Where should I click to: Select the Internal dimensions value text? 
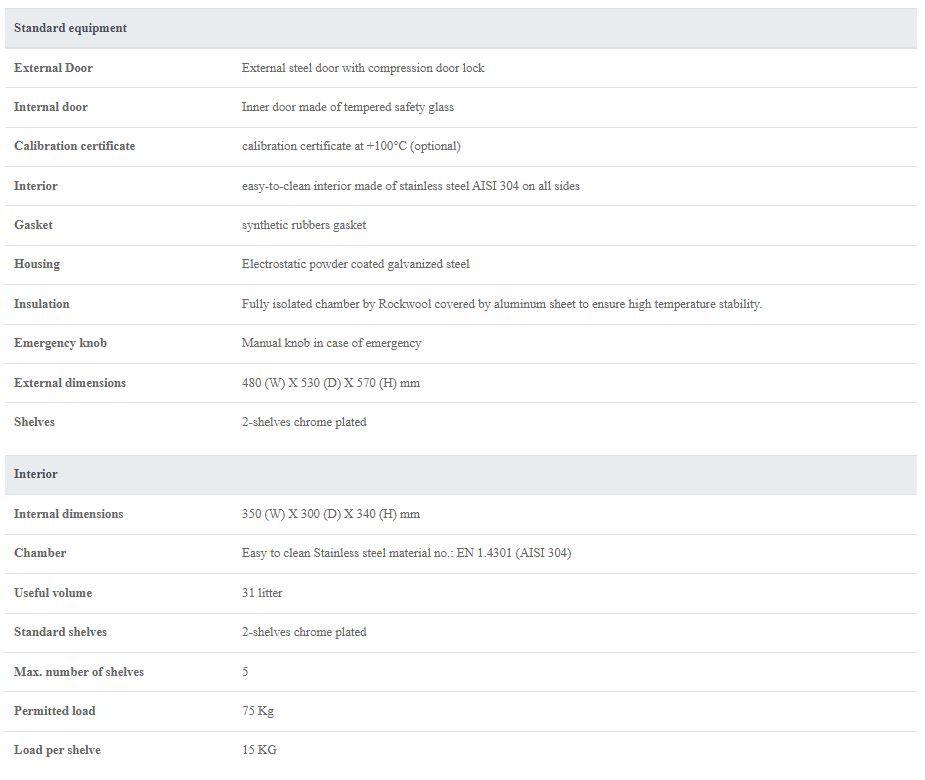coord(330,514)
